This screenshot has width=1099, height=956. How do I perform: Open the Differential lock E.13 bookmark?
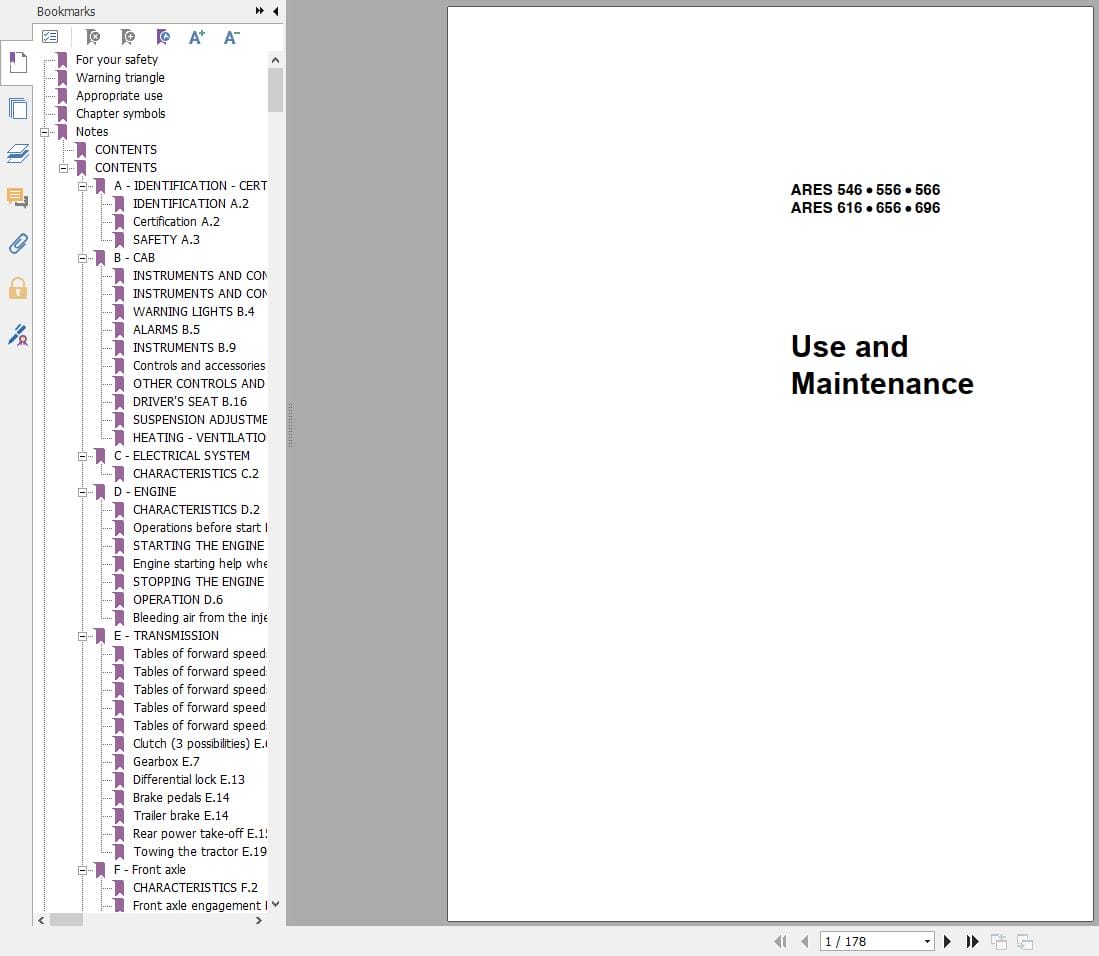(189, 780)
